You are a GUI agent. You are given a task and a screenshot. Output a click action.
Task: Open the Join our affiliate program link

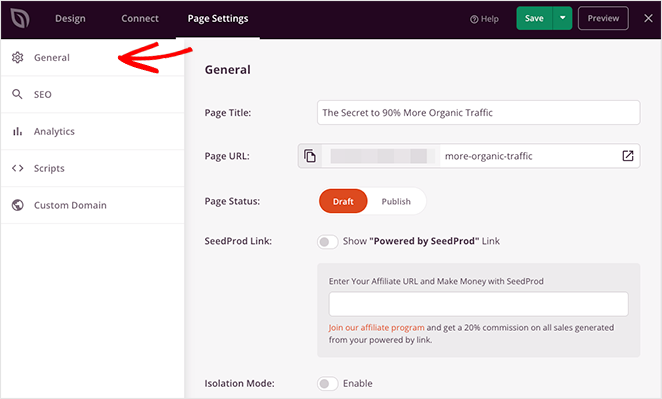pyautogui.click(x=377, y=328)
